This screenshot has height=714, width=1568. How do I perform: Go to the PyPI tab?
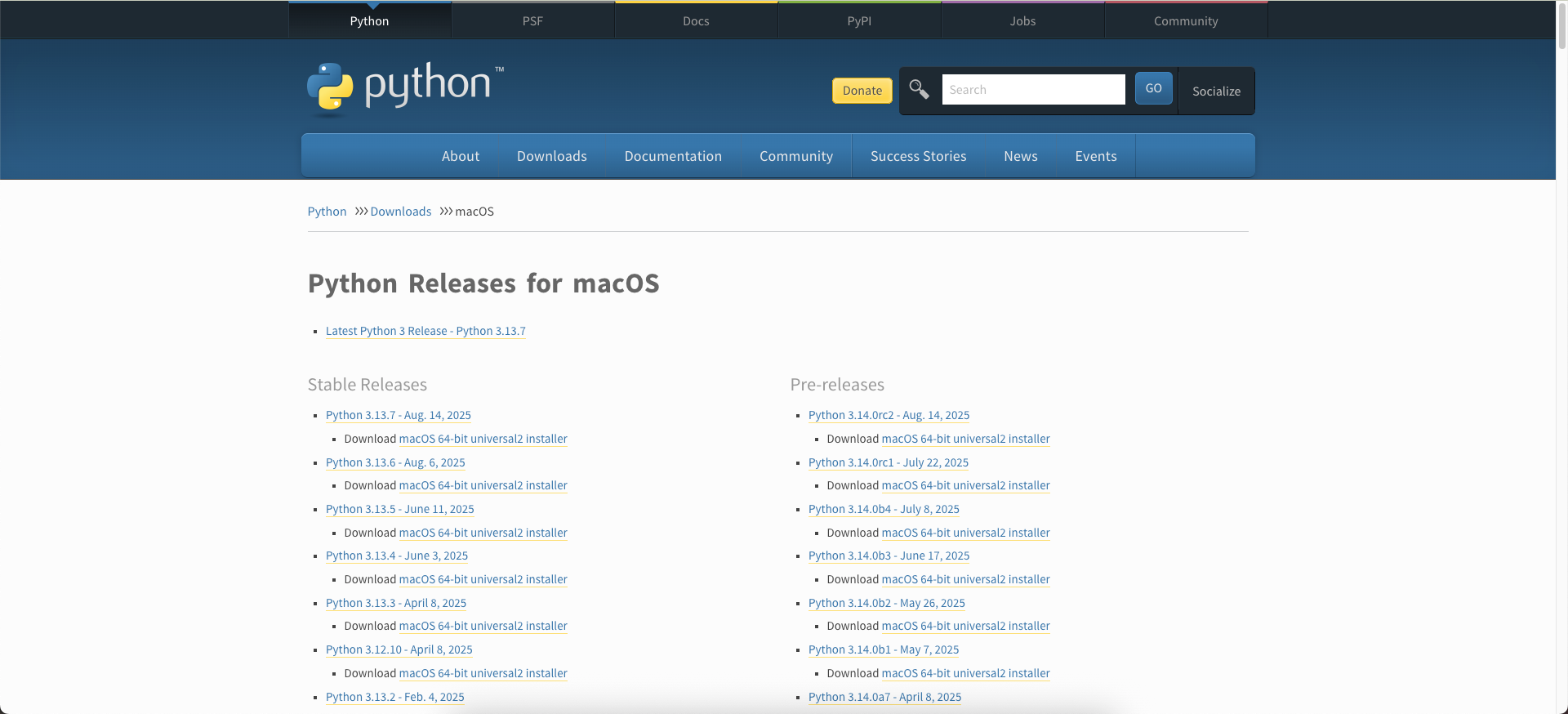[x=859, y=20]
